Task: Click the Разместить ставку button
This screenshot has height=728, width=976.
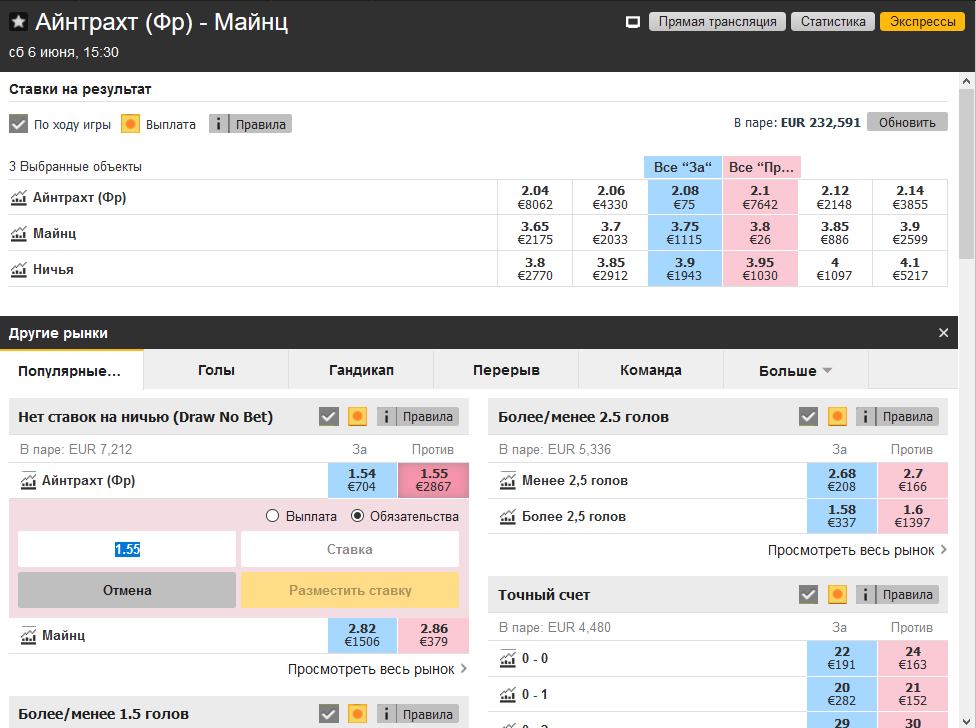Action: pos(350,590)
